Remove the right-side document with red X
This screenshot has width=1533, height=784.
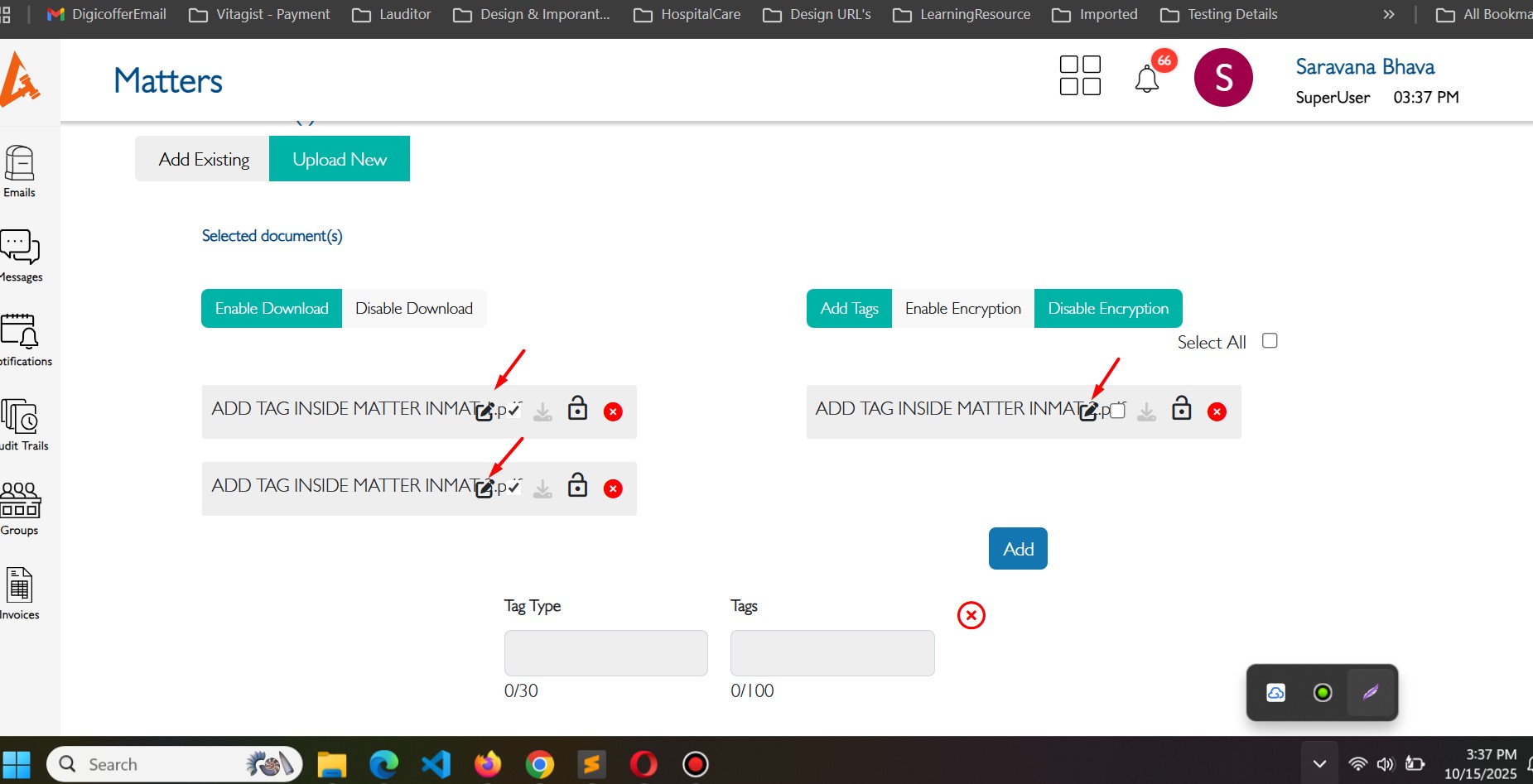1217,411
